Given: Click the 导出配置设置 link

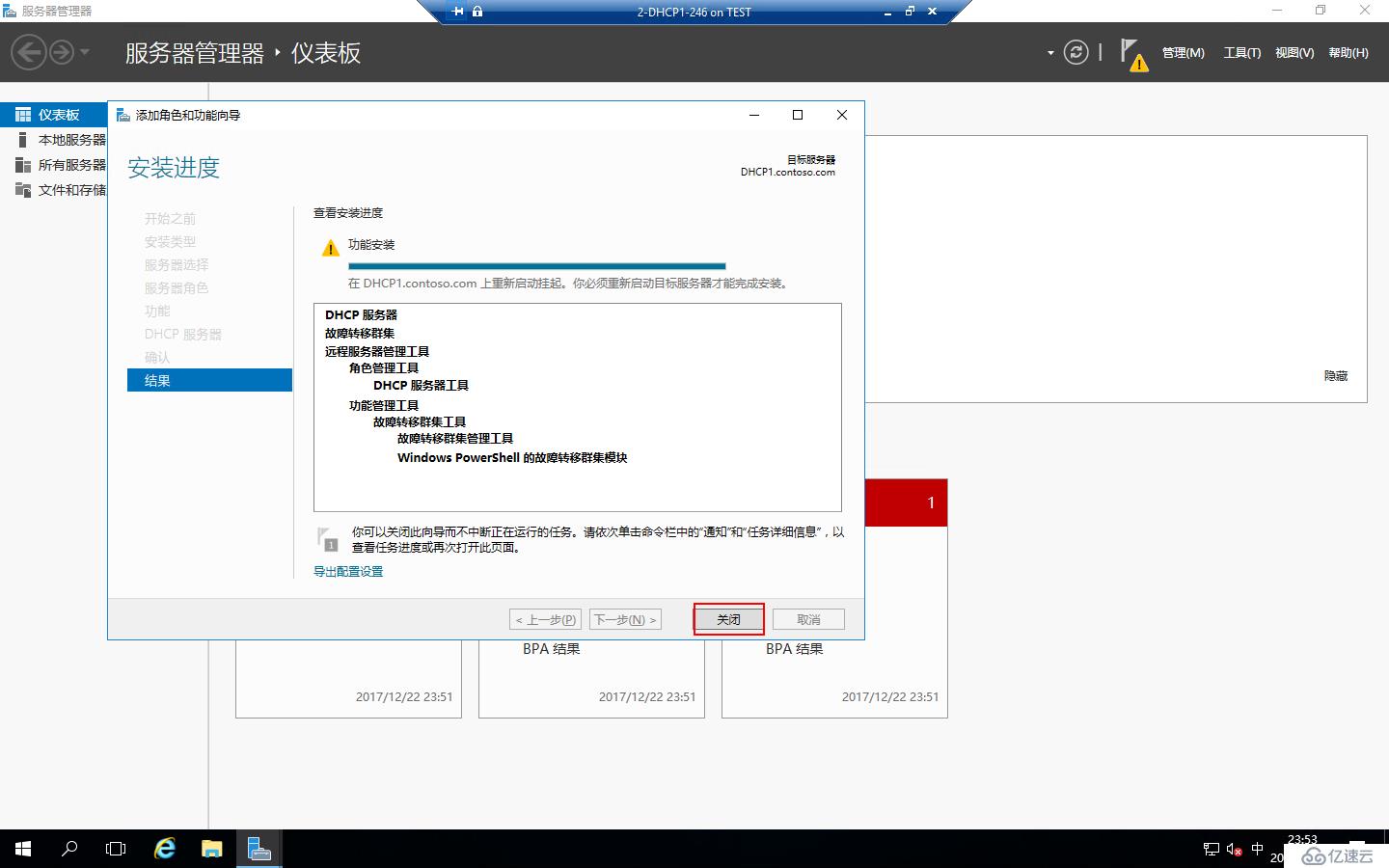Looking at the screenshot, I should (348, 572).
